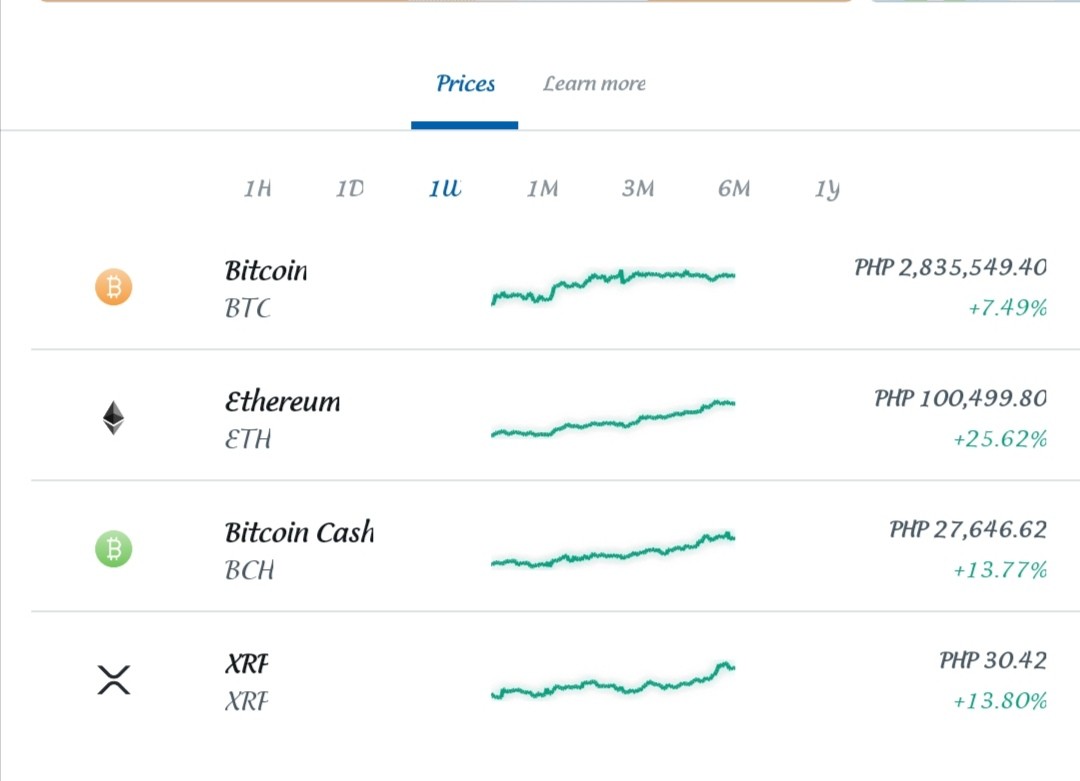Choose the 1W time range
The width and height of the screenshot is (1080, 781).
(445, 188)
